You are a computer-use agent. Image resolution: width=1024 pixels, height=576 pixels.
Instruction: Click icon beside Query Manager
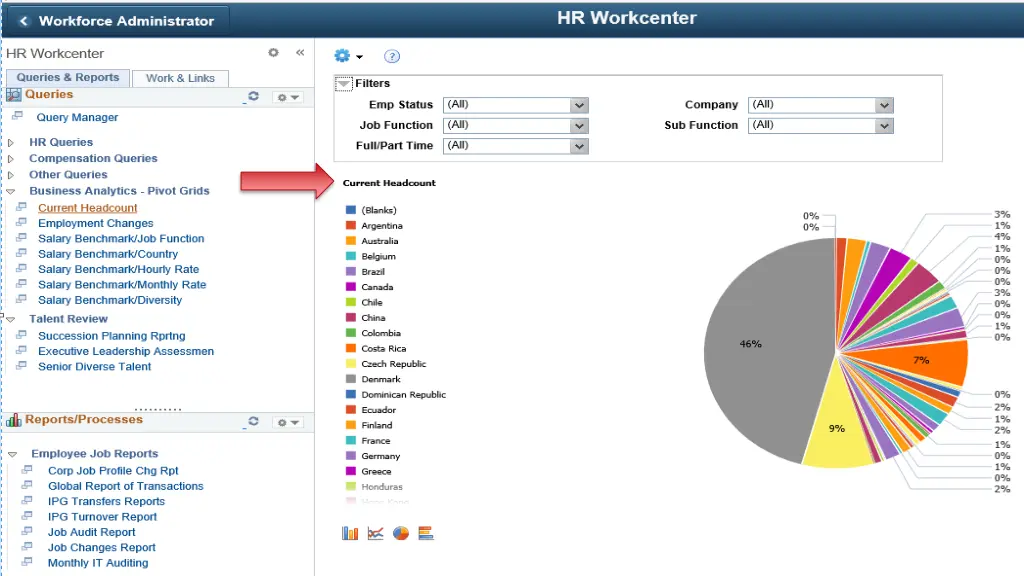pos(18,116)
